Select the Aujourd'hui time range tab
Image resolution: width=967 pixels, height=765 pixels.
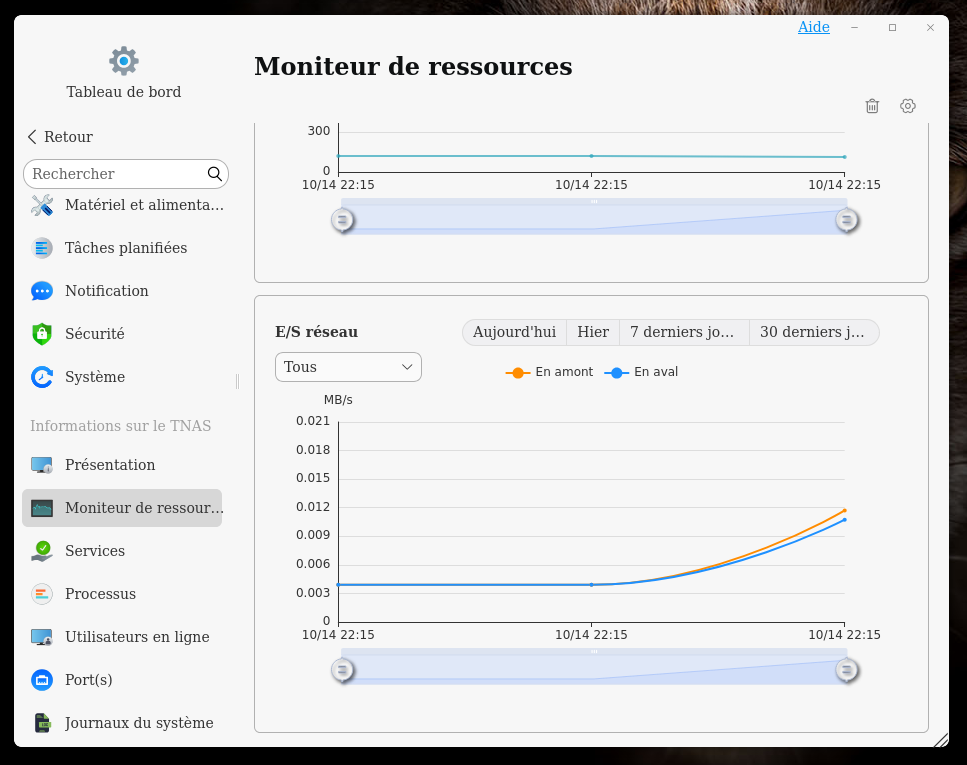(x=514, y=332)
